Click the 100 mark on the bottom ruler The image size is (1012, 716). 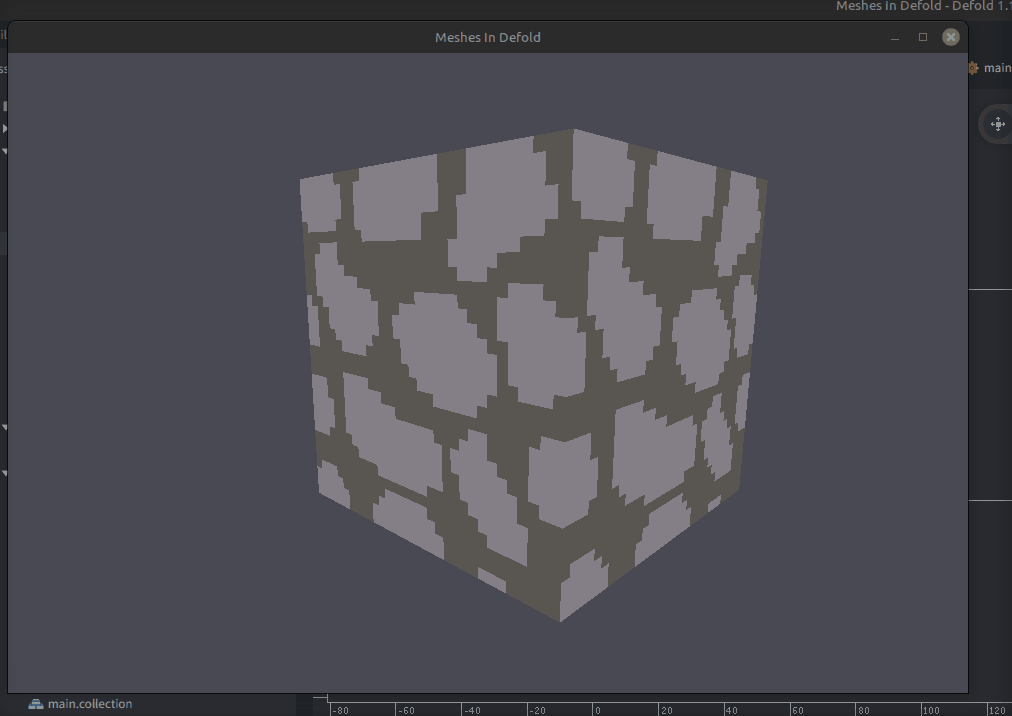pyautogui.click(x=930, y=710)
